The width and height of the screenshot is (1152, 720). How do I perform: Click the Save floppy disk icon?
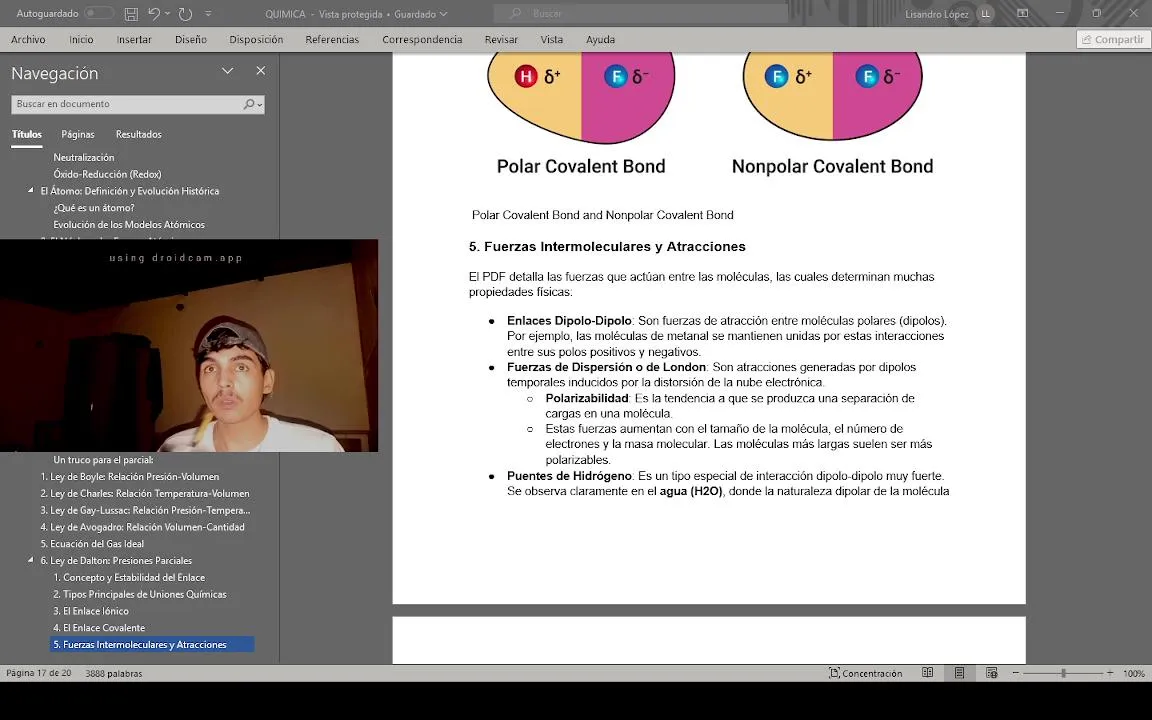(131, 14)
